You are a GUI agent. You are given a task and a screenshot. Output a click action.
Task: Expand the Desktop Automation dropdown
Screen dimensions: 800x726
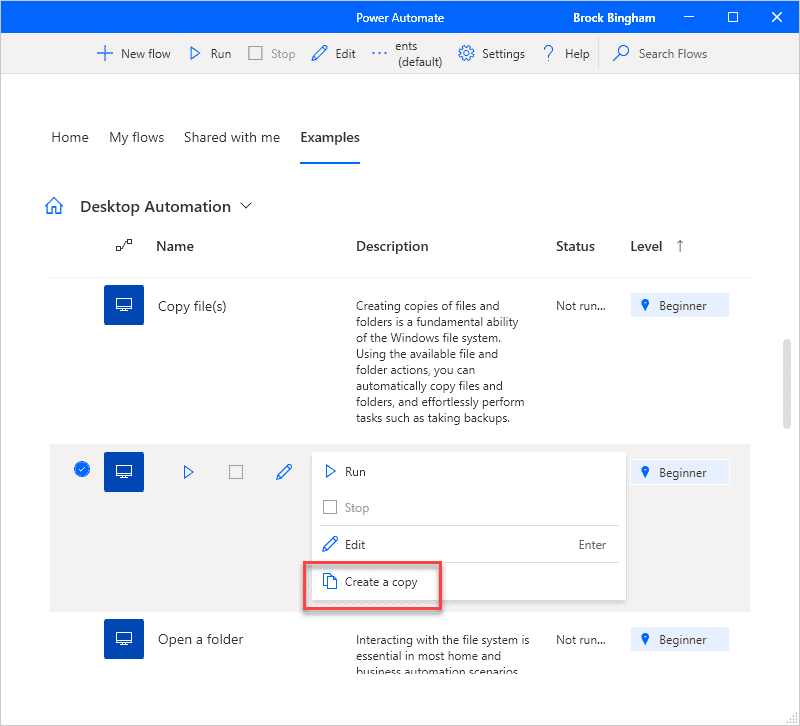click(x=245, y=206)
